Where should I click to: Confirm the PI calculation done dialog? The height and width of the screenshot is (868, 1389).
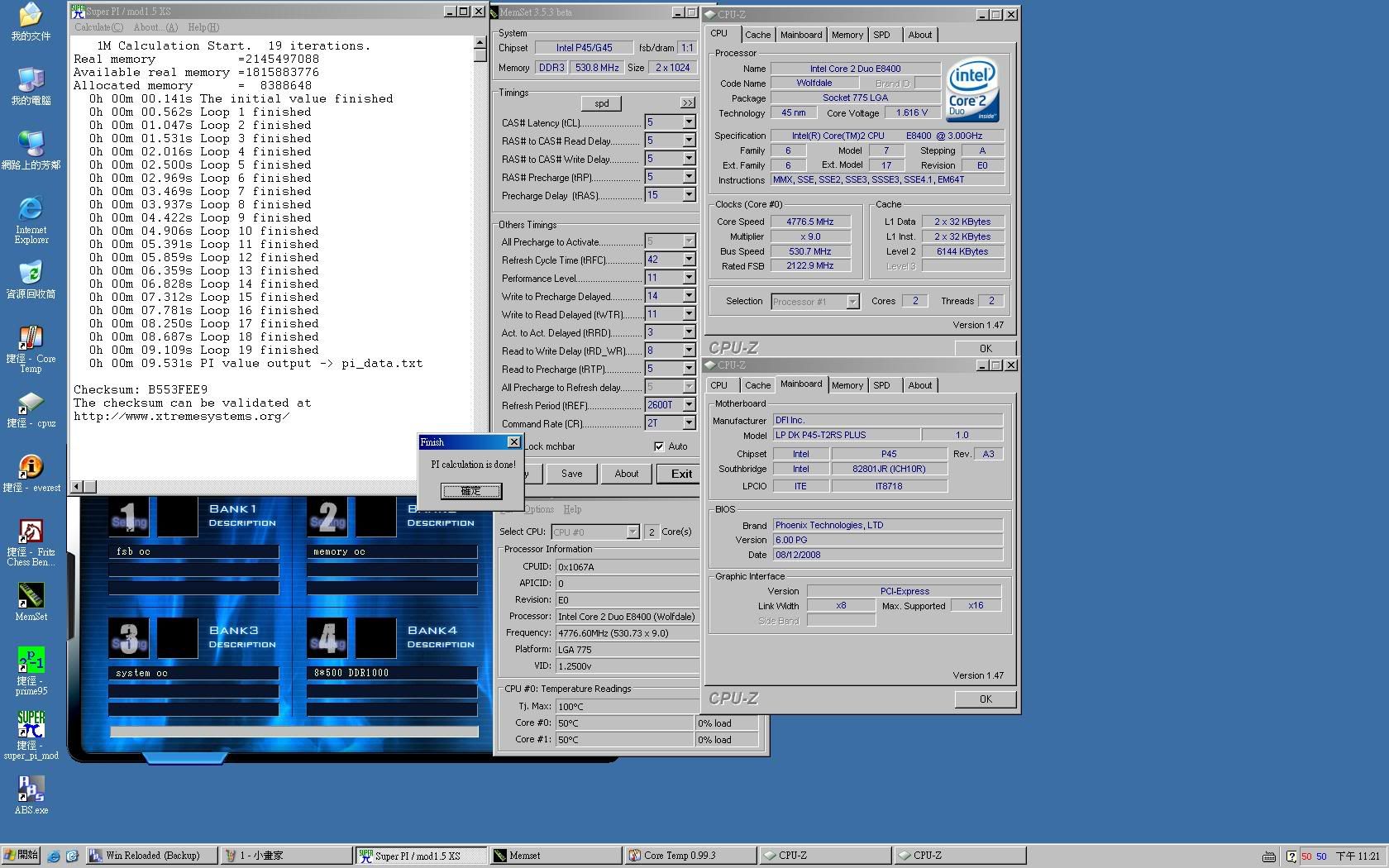click(x=470, y=491)
